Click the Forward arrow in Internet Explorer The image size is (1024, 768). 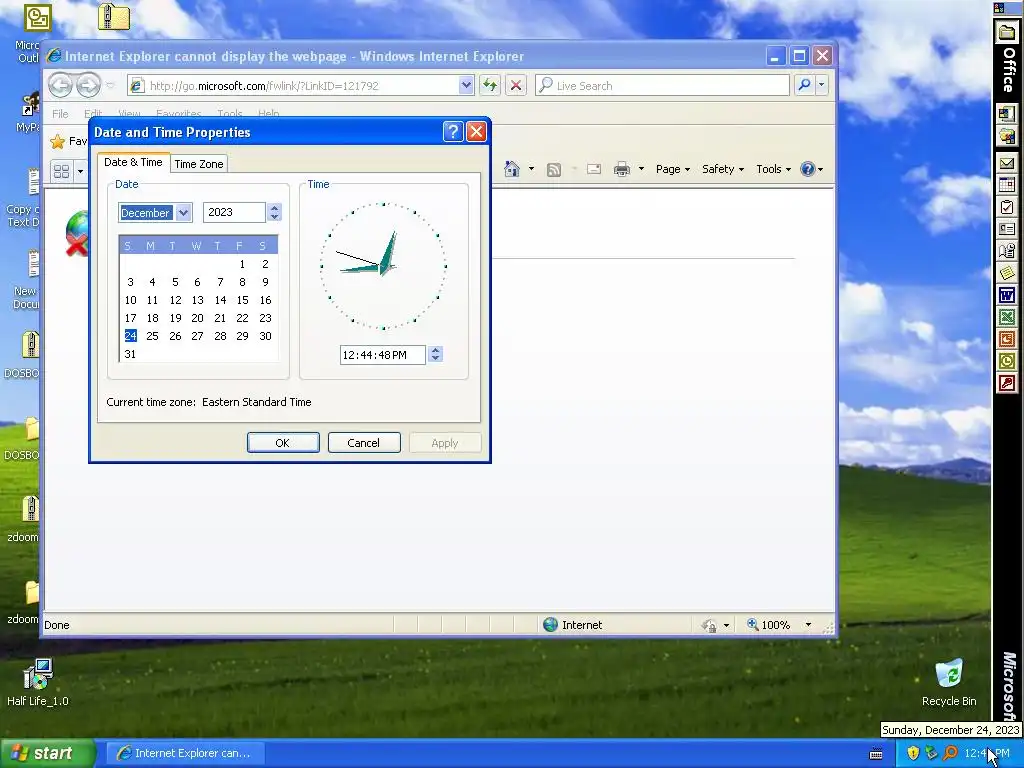(88, 85)
